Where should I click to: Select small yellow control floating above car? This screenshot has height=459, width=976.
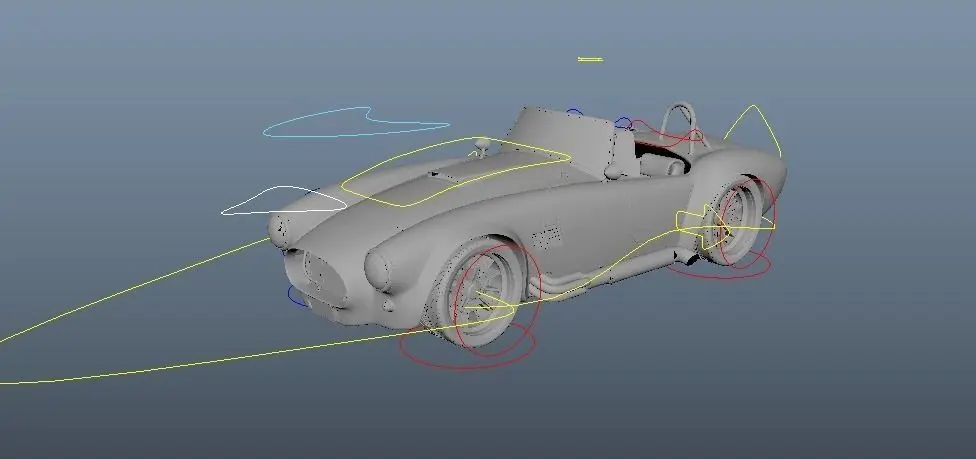(x=589, y=60)
